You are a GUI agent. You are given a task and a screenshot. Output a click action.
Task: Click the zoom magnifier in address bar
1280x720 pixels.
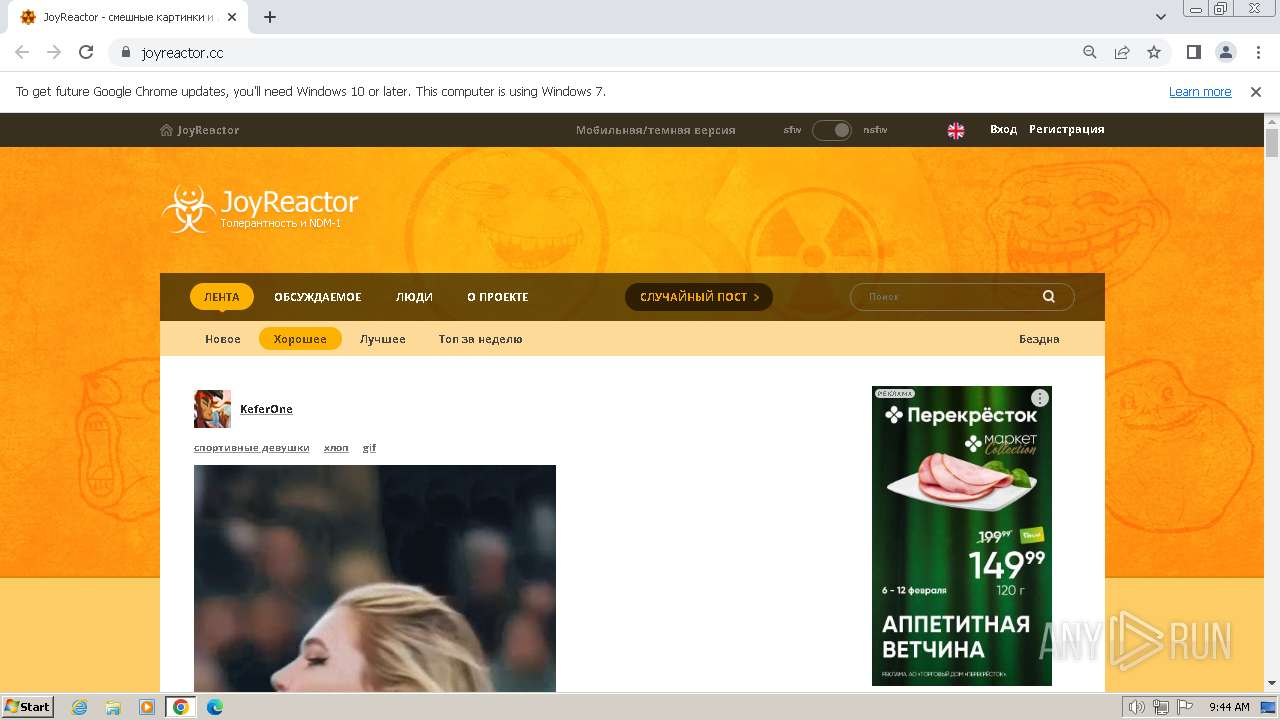1090,52
